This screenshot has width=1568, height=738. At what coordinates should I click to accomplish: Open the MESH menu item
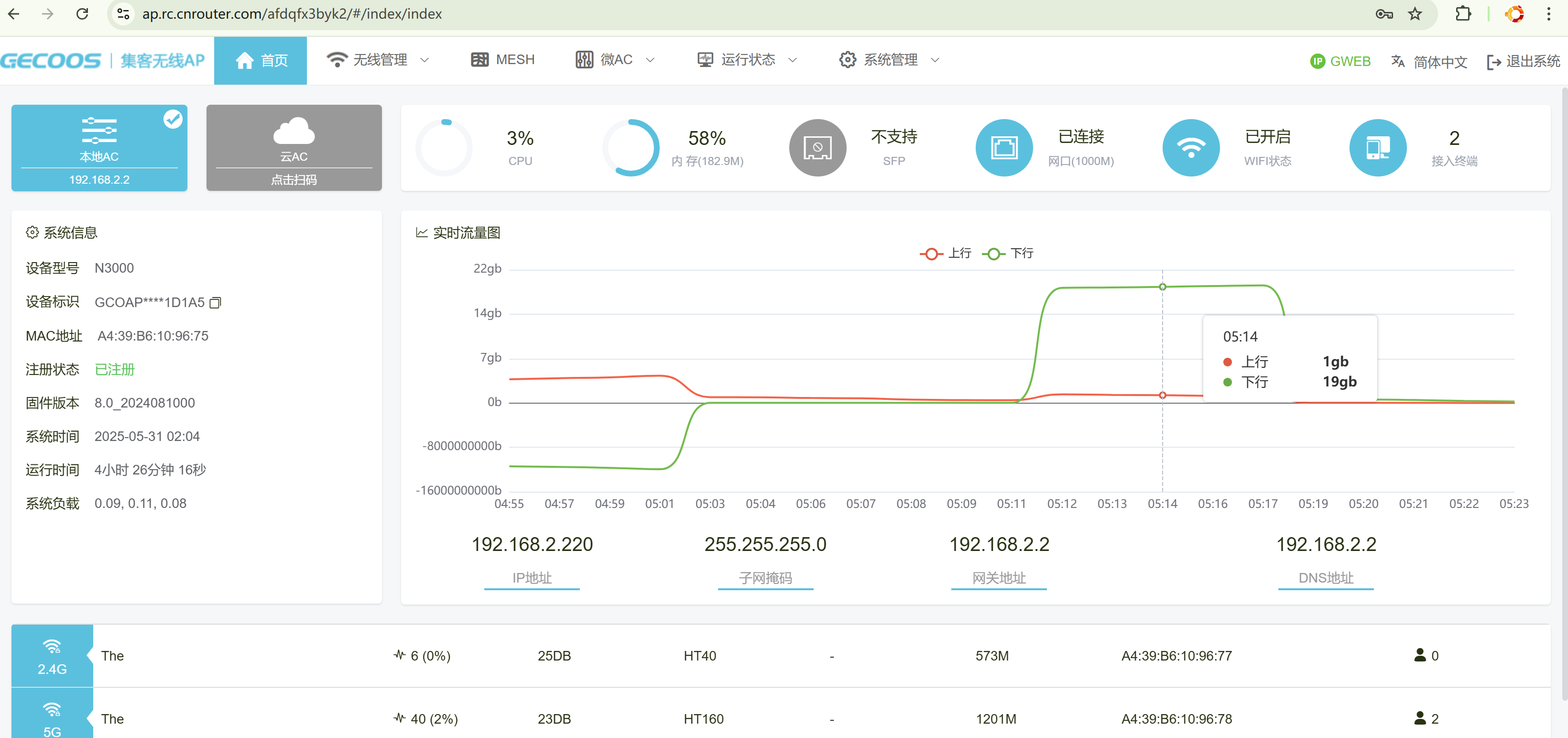click(x=503, y=60)
